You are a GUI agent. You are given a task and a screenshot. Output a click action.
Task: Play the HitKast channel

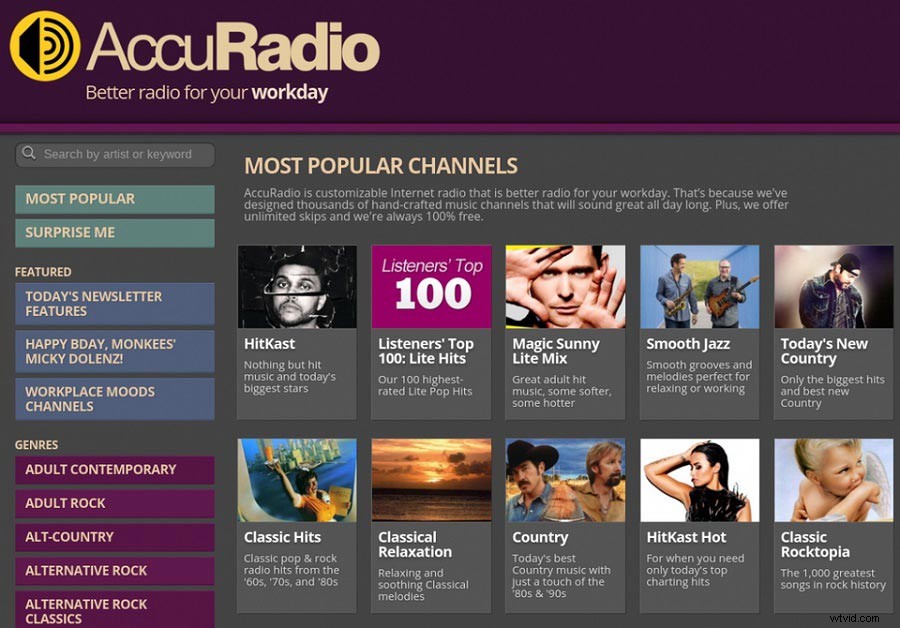pos(296,285)
